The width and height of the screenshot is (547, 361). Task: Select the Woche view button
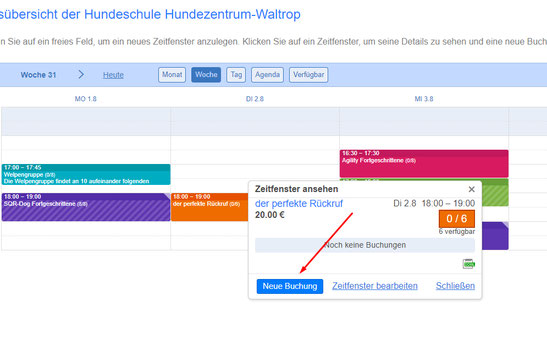(206, 75)
